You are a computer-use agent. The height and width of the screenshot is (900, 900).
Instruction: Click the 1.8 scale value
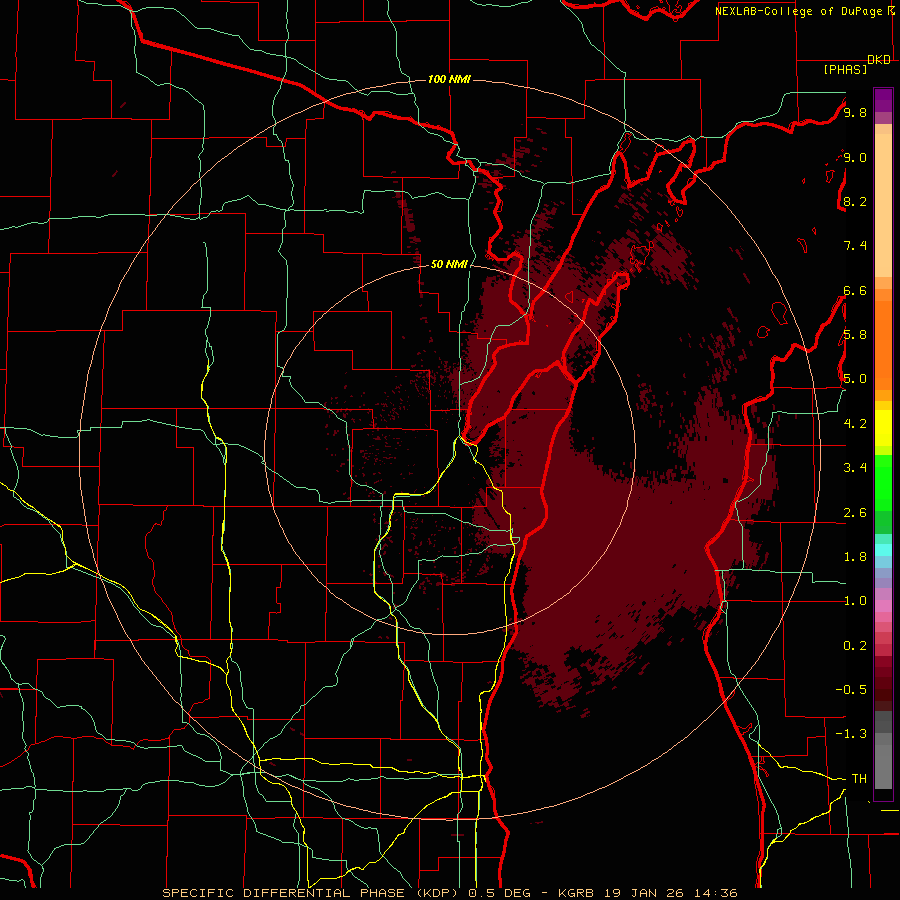[855, 557]
